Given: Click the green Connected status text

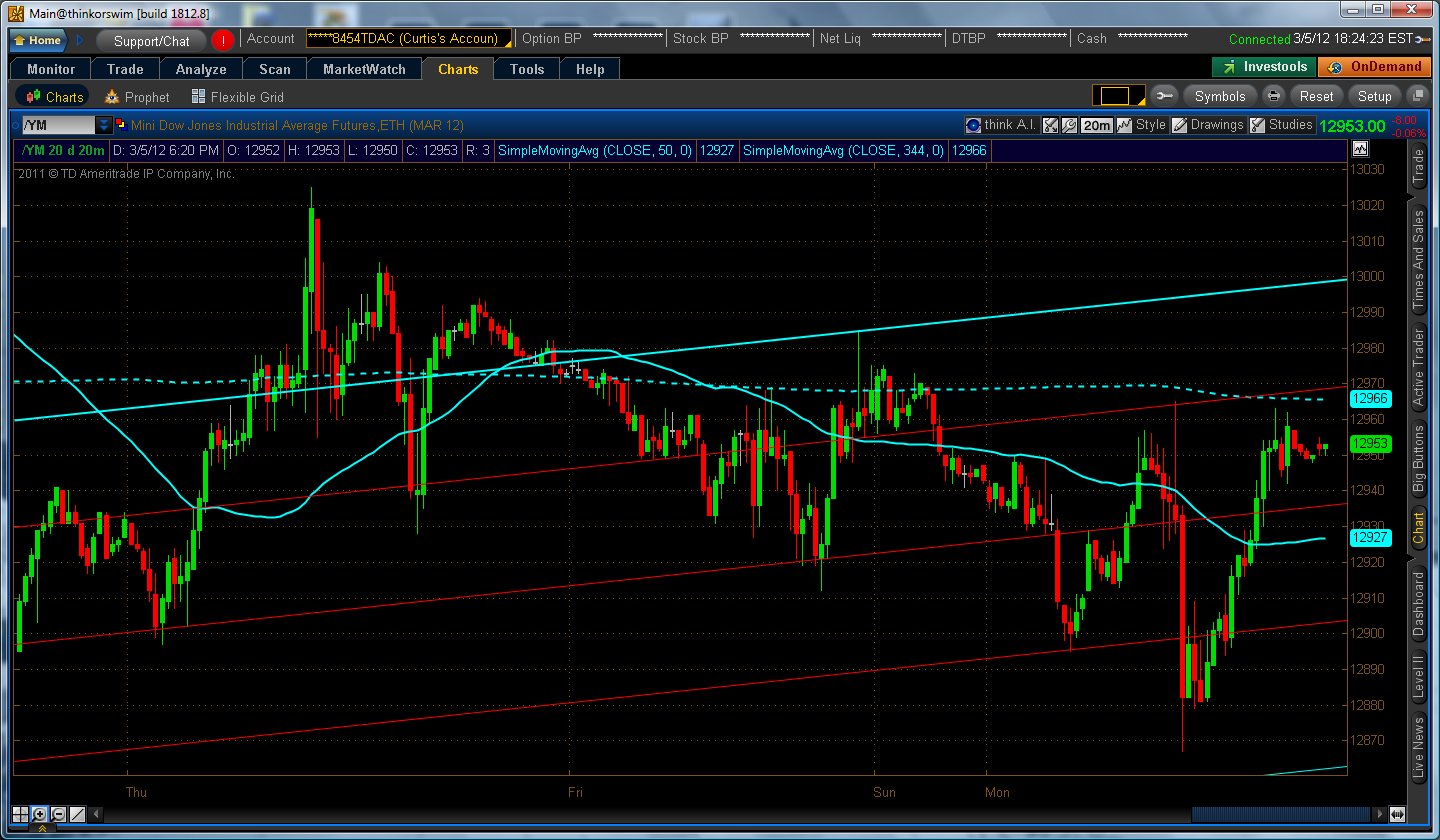Looking at the screenshot, I should click(1259, 39).
